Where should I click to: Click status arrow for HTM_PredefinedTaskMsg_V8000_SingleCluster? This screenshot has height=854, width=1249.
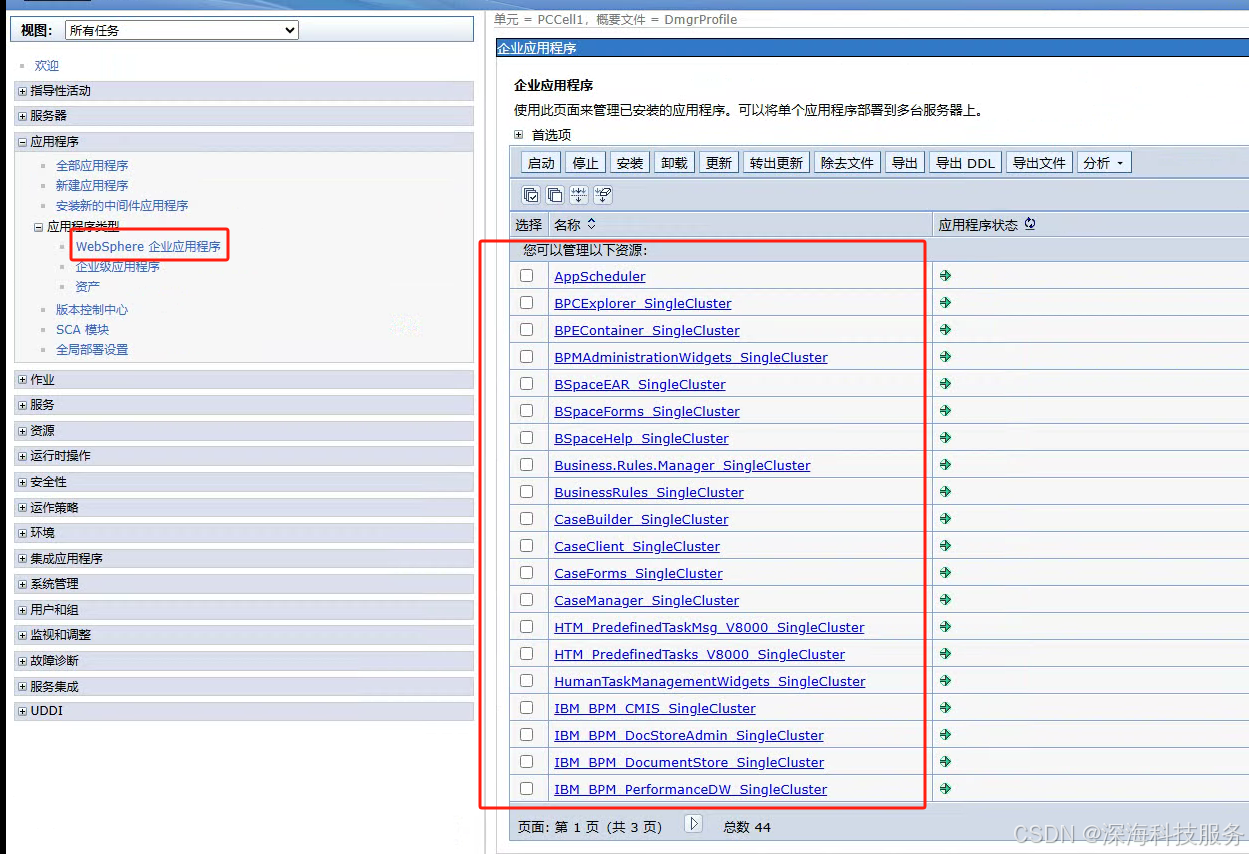coord(945,626)
